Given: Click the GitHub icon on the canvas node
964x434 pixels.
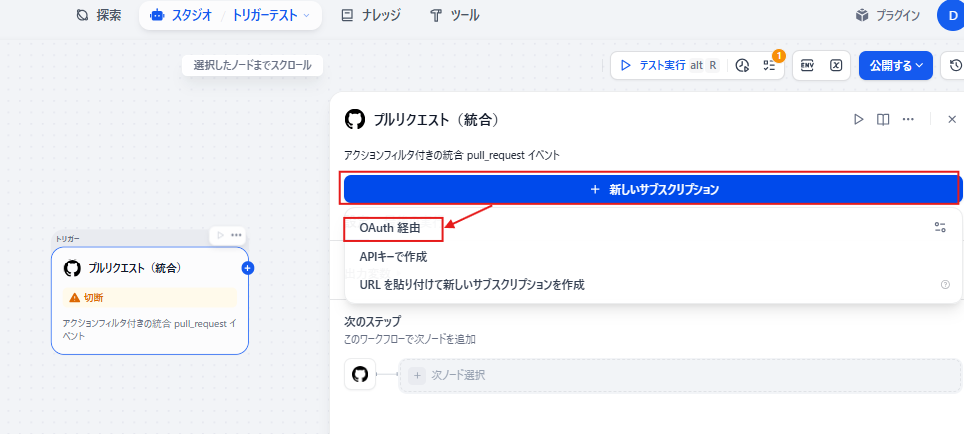Looking at the screenshot, I should (x=72, y=269).
